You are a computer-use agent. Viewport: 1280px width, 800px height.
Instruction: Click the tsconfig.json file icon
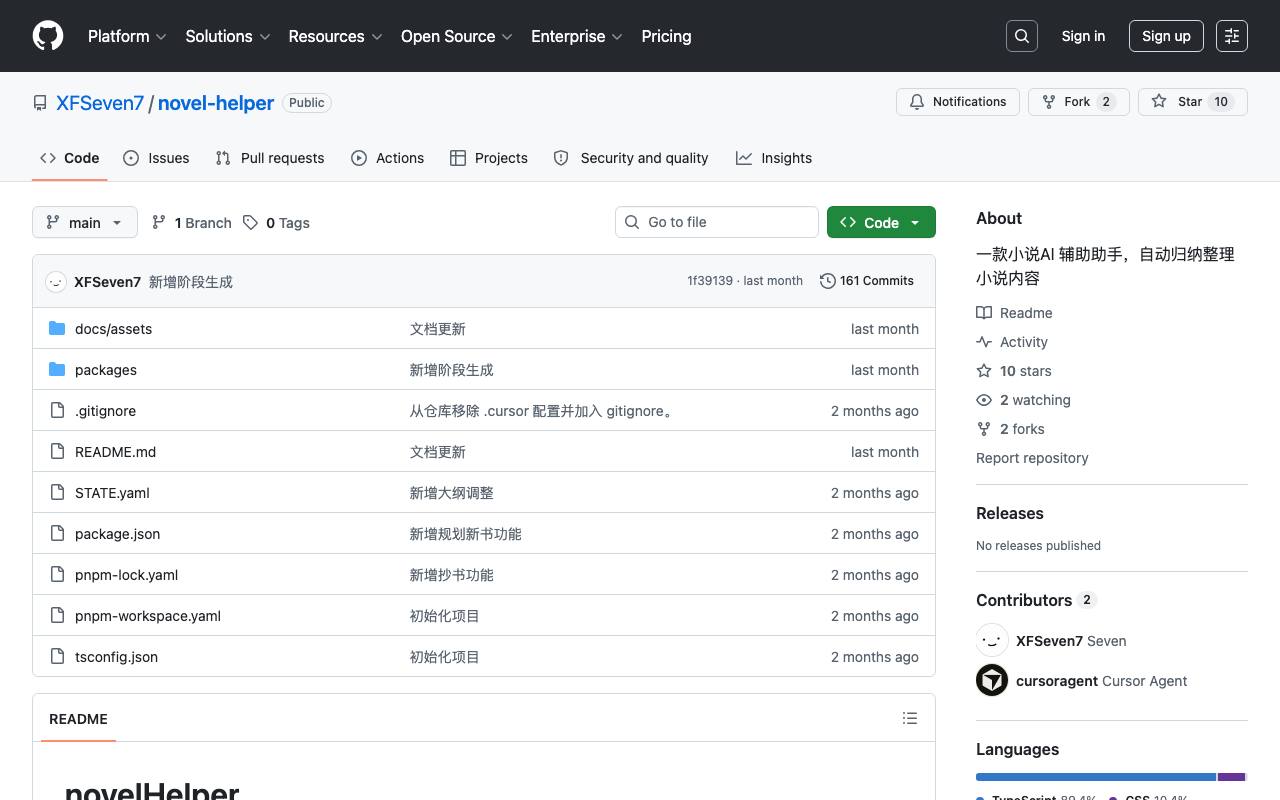[57, 657]
